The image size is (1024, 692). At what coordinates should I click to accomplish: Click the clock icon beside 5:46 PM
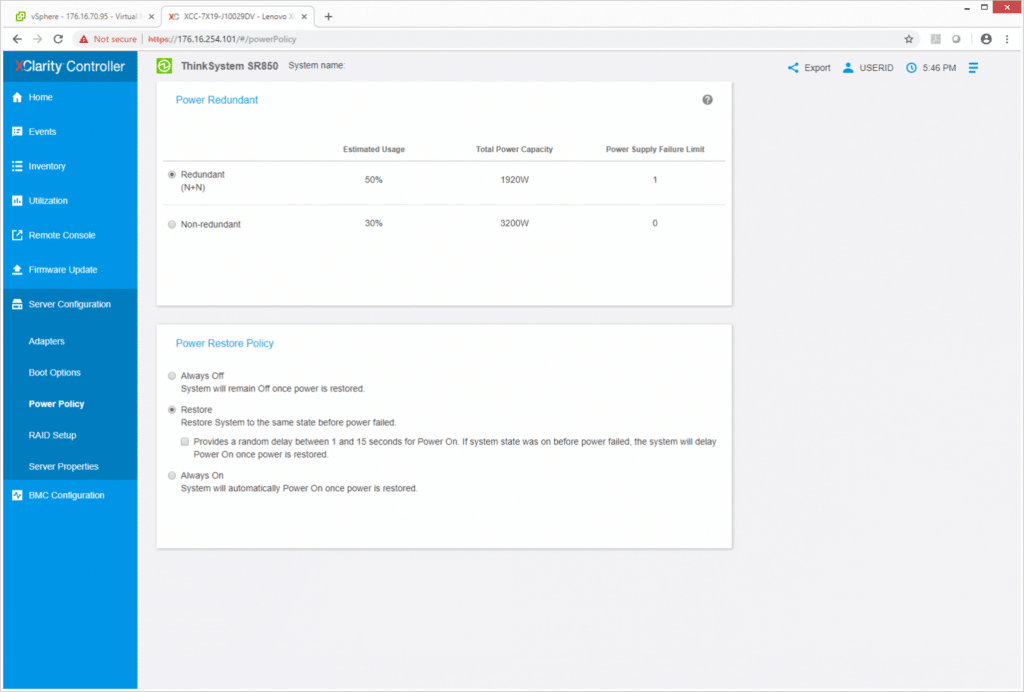911,68
